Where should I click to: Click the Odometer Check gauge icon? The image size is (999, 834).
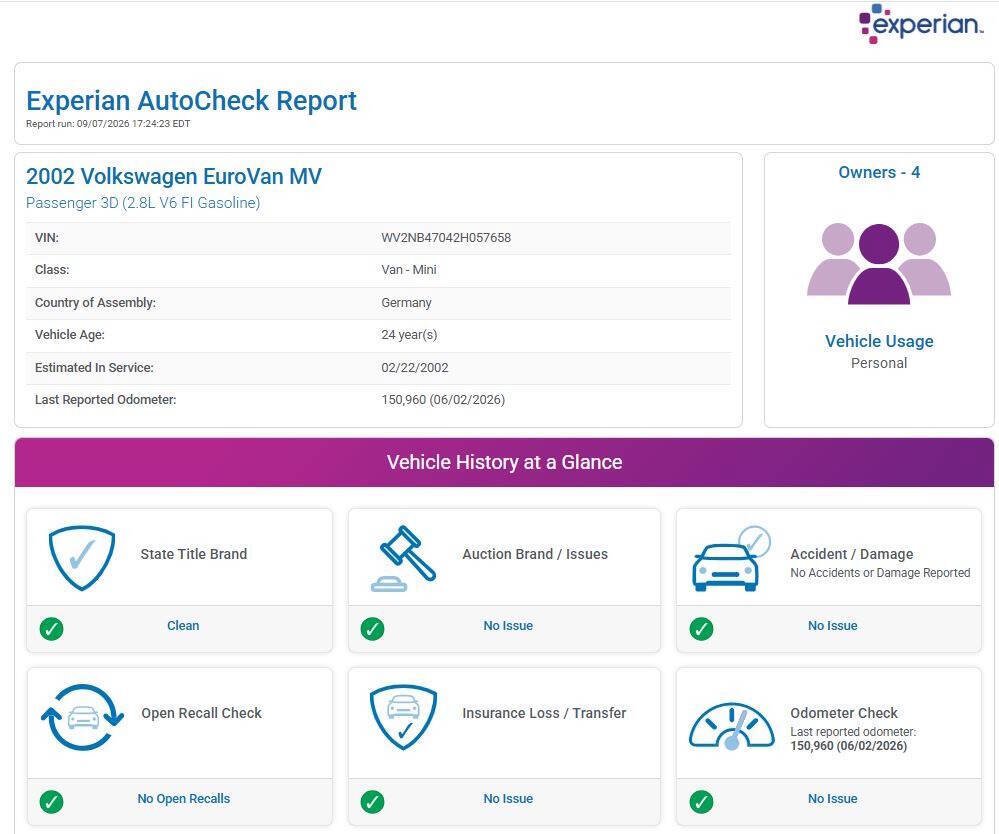pyautogui.click(x=731, y=726)
